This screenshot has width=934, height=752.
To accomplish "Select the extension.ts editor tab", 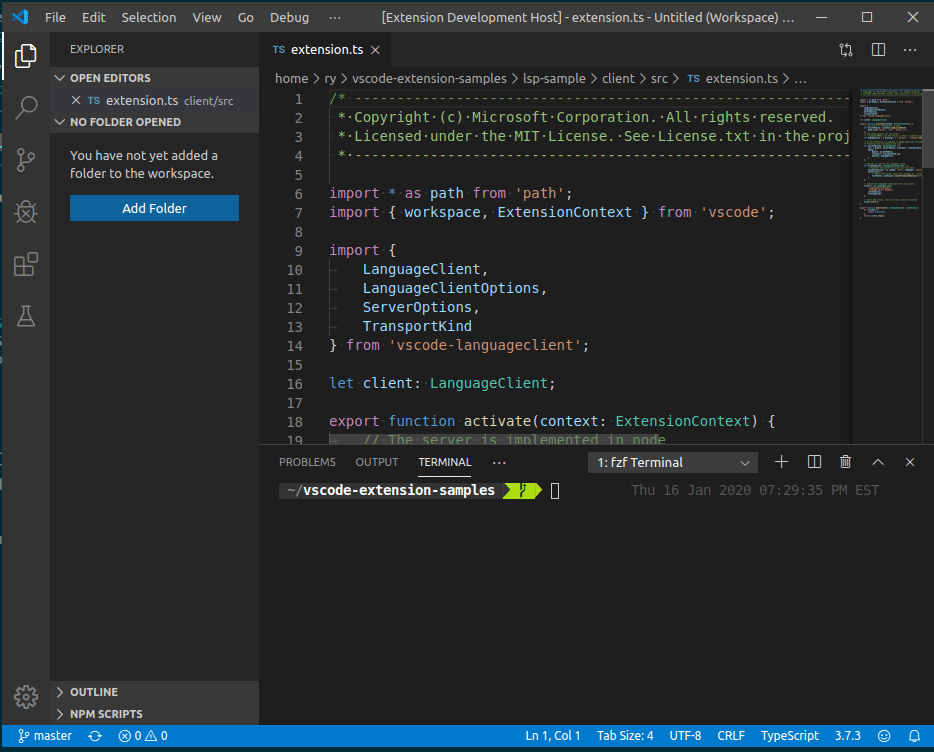I will [326, 50].
